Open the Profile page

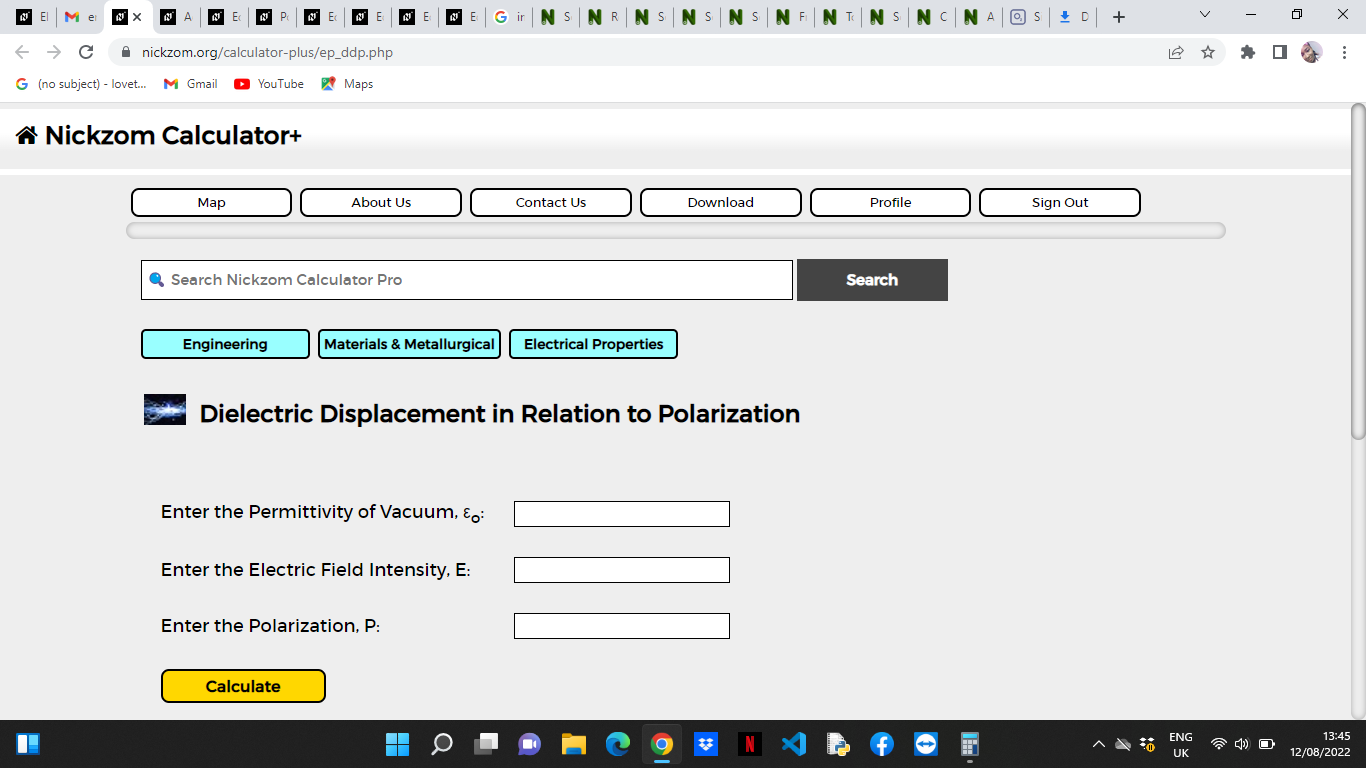(890, 202)
